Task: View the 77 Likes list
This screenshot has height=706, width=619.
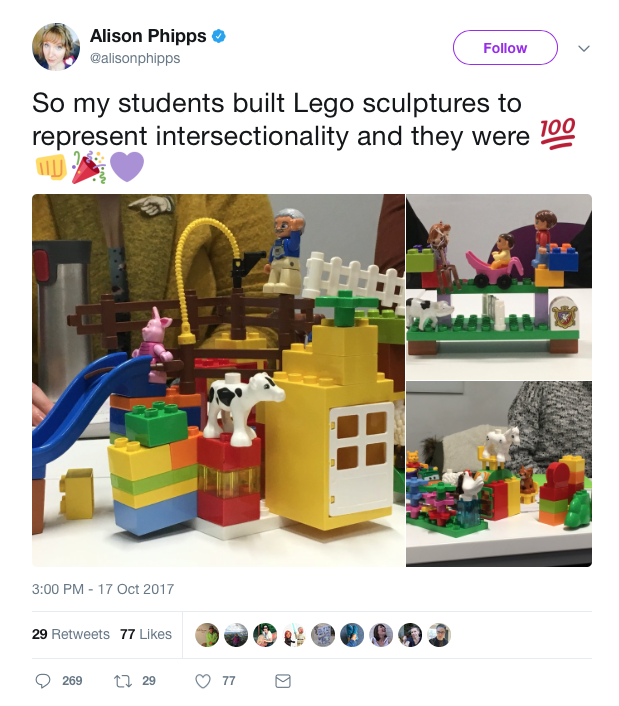Action: click(146, 634)
